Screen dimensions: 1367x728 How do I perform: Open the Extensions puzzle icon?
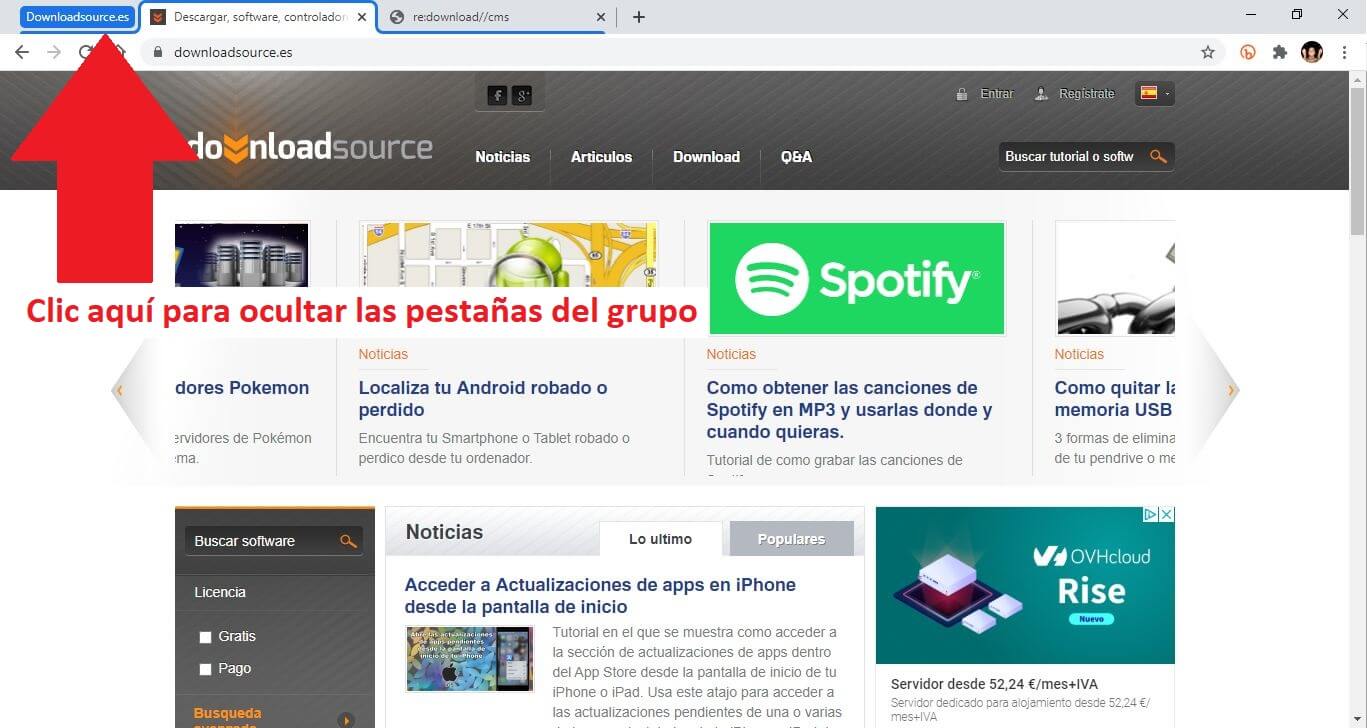pos(1280,52)
